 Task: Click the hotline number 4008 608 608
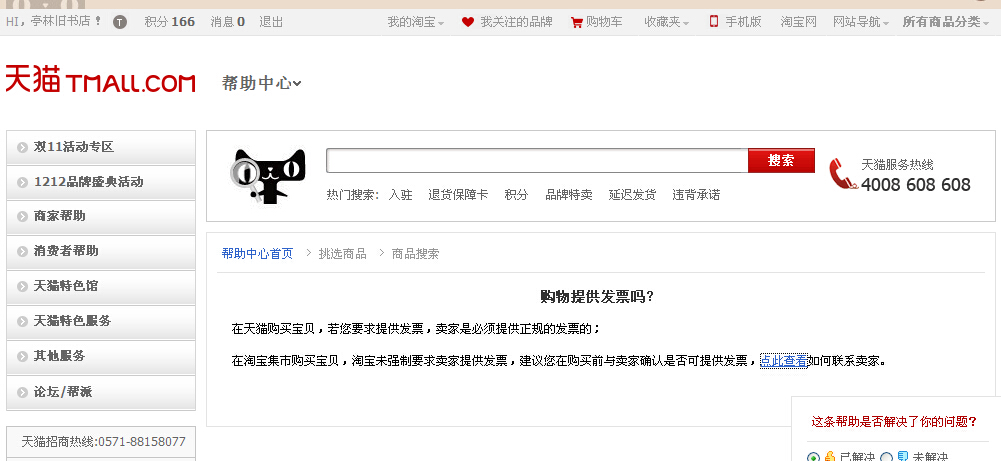pos(915,185)
